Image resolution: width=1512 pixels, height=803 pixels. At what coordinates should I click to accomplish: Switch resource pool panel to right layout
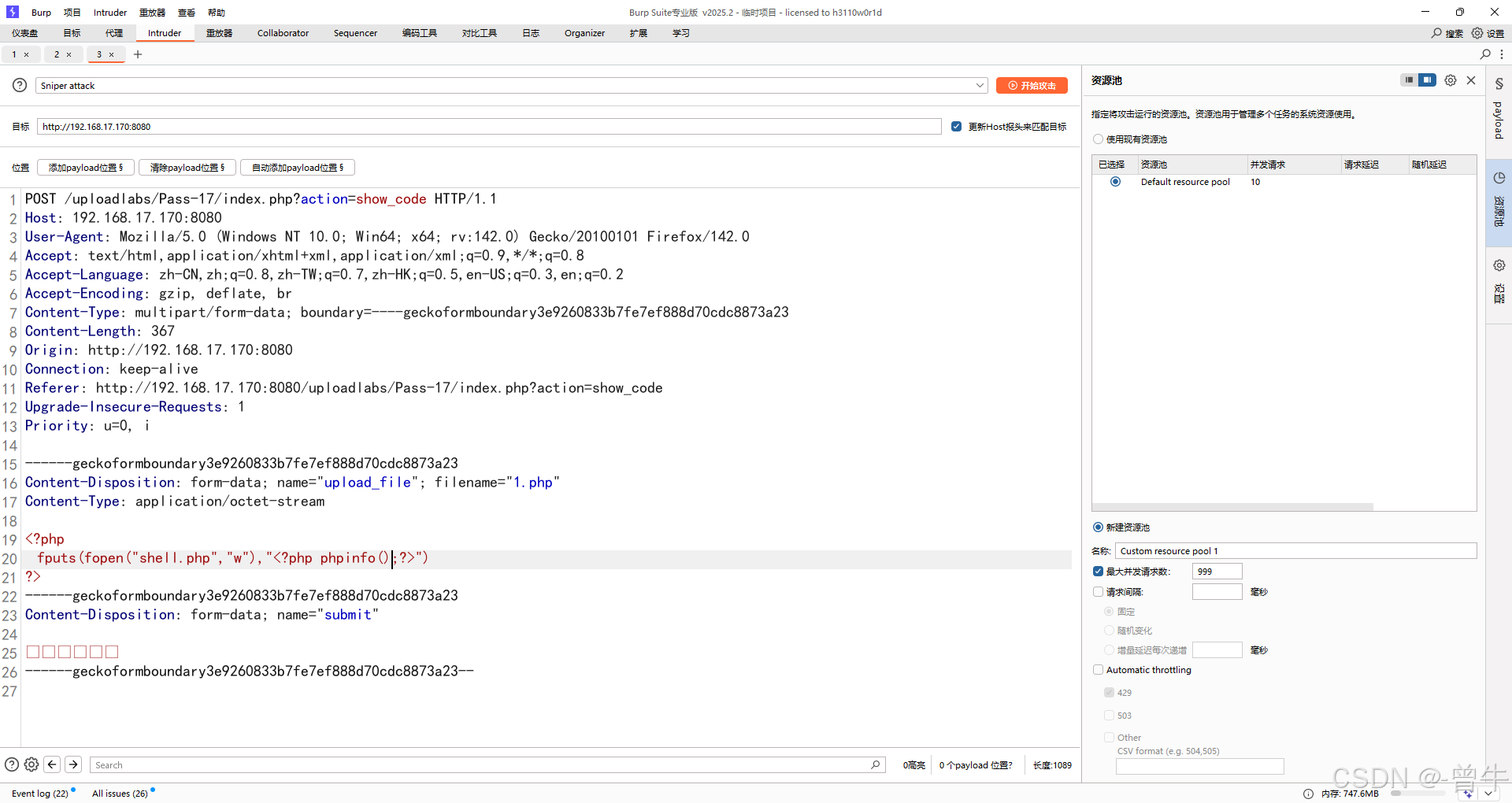point(1427,80)
